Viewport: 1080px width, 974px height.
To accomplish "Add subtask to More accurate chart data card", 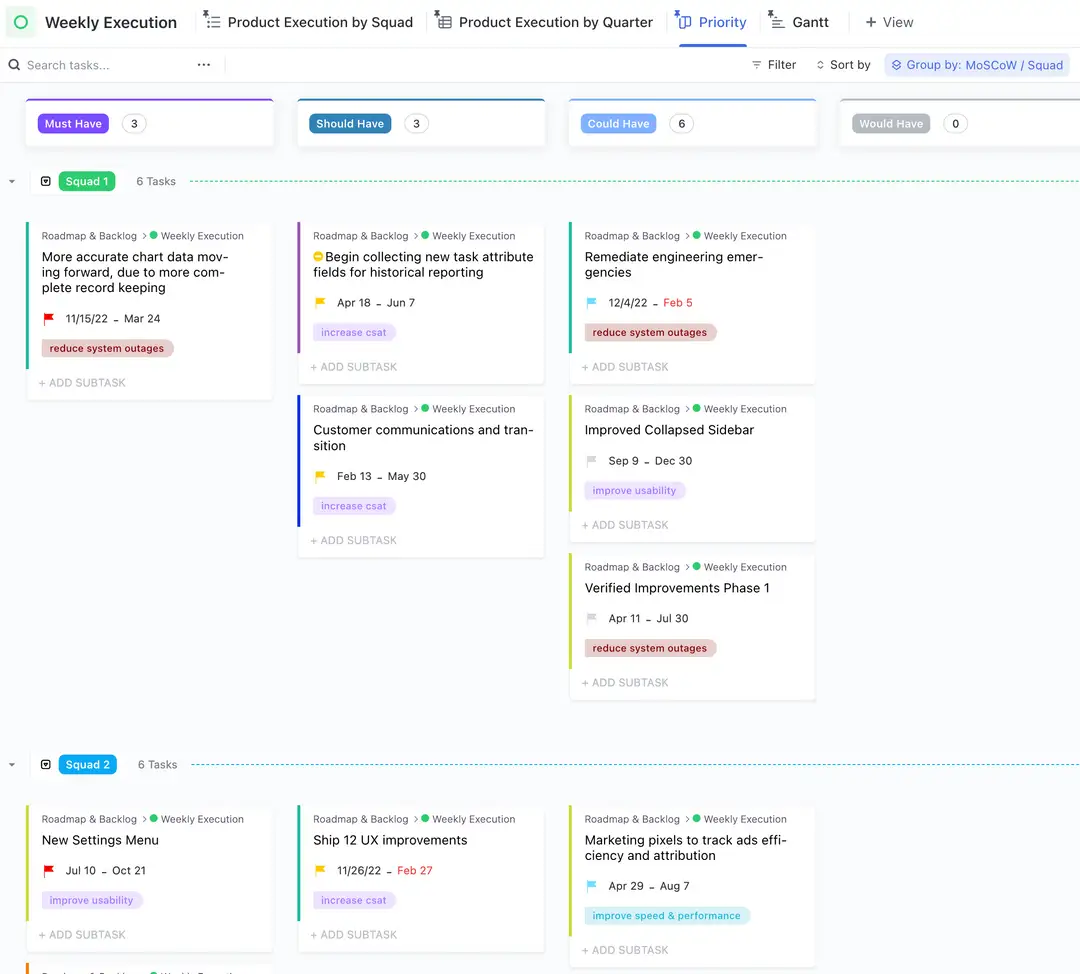I will click(82, 383).
